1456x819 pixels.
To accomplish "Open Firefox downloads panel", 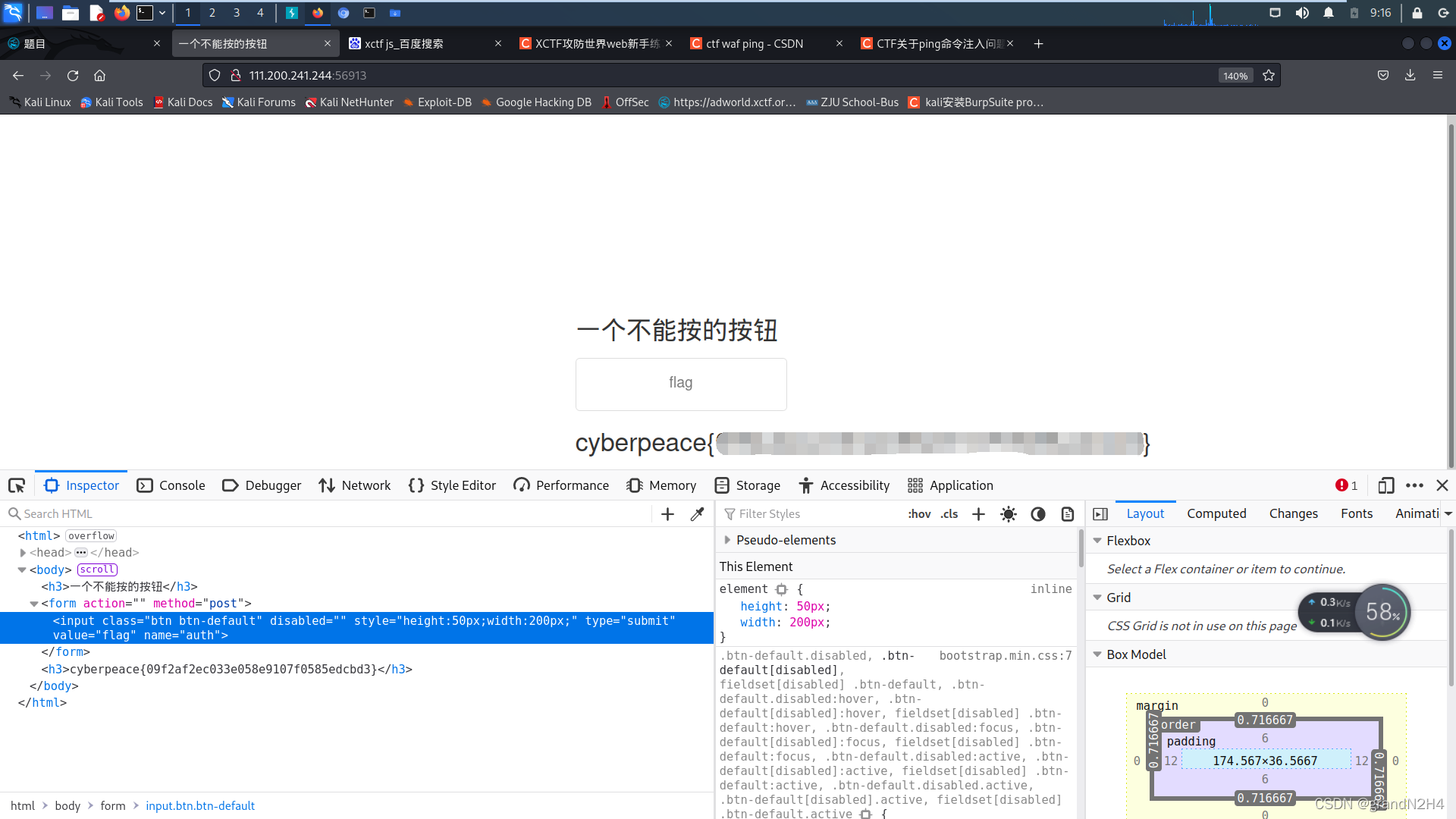I will pyautogui.click(x=1410, y=75).
